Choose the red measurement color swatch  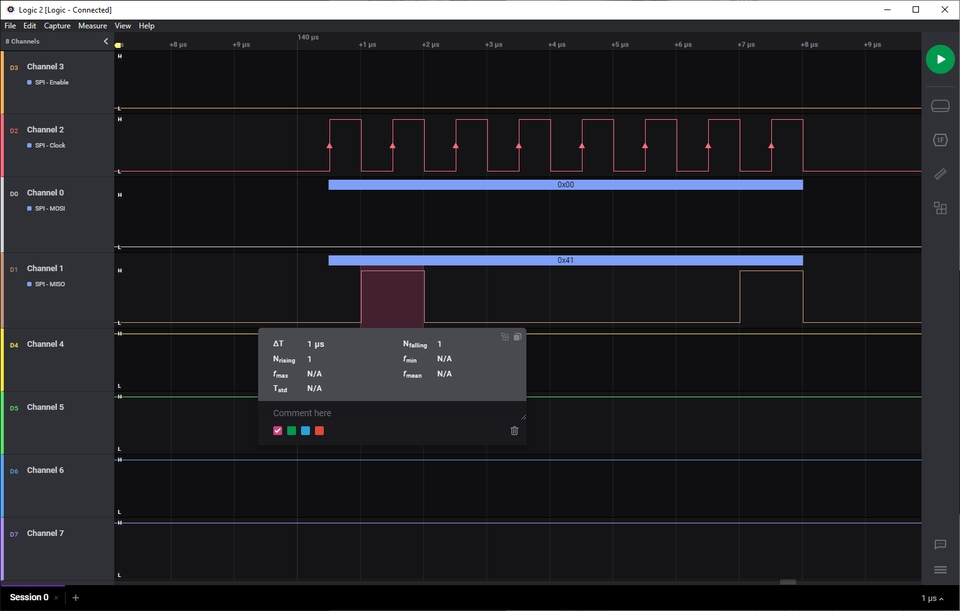319,431
